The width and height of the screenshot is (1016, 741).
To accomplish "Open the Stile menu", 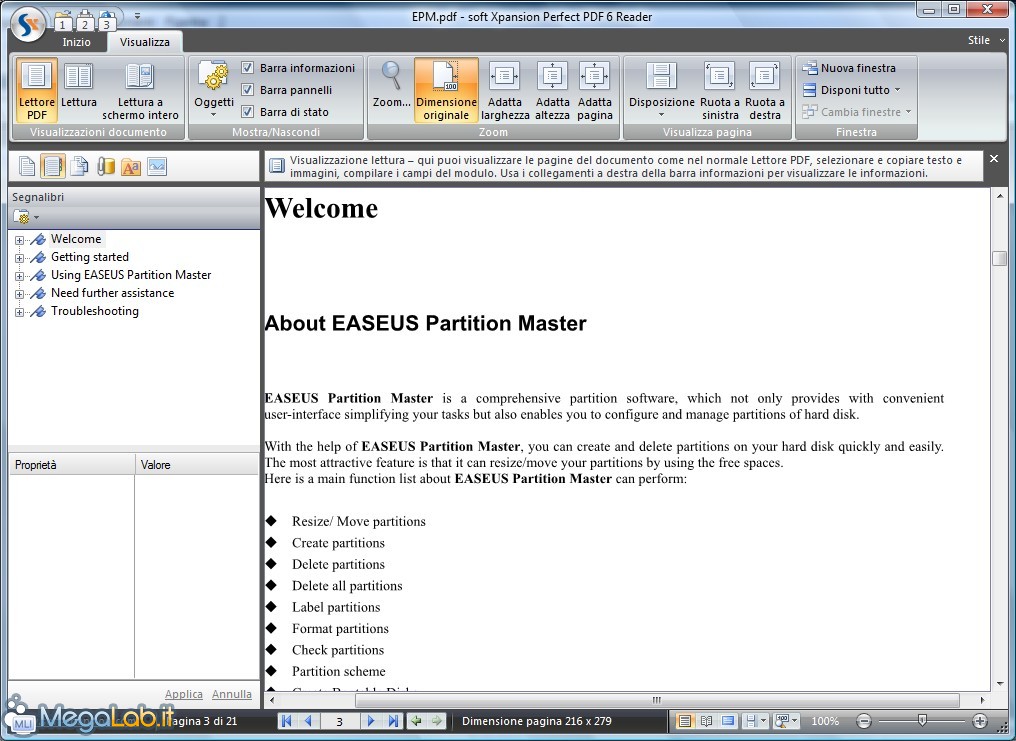I will [986, 40].
